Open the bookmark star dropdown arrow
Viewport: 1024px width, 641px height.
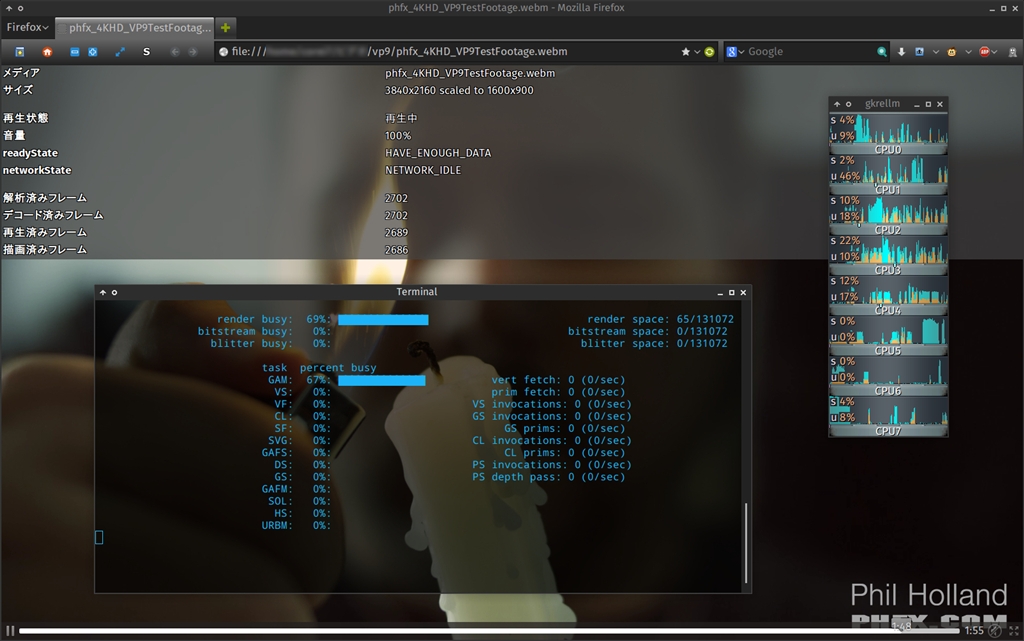[x=697, y=52]
